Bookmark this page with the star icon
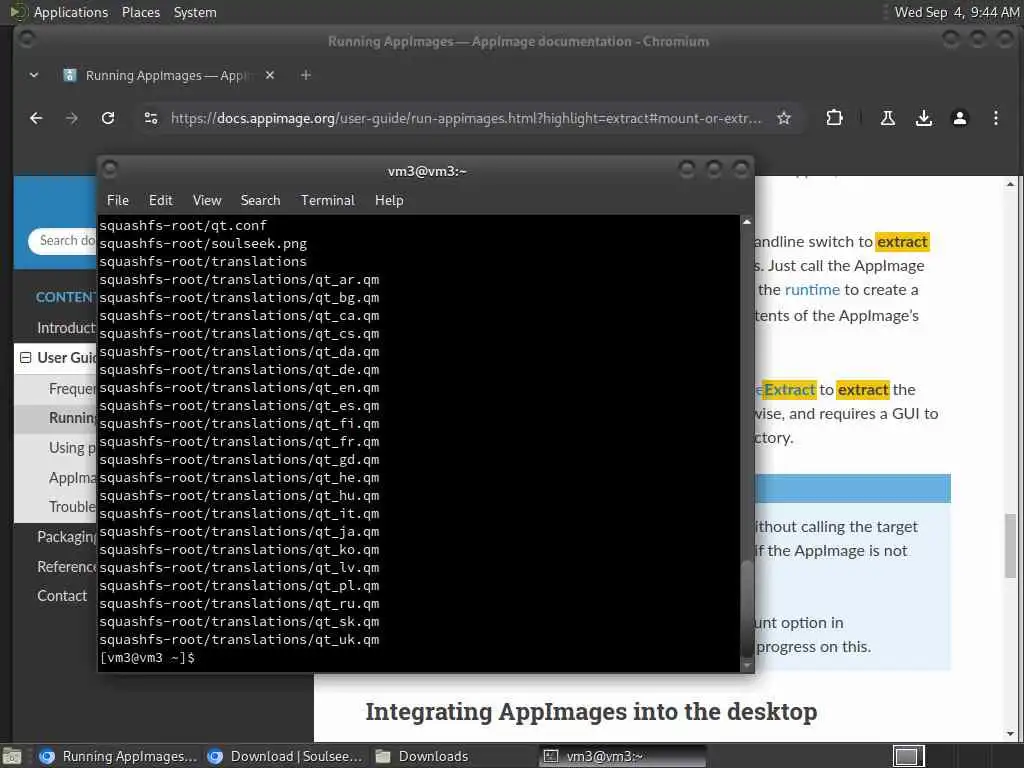Image resolution: width=1024 pixels, height=768 pixels. coord(784,118)
